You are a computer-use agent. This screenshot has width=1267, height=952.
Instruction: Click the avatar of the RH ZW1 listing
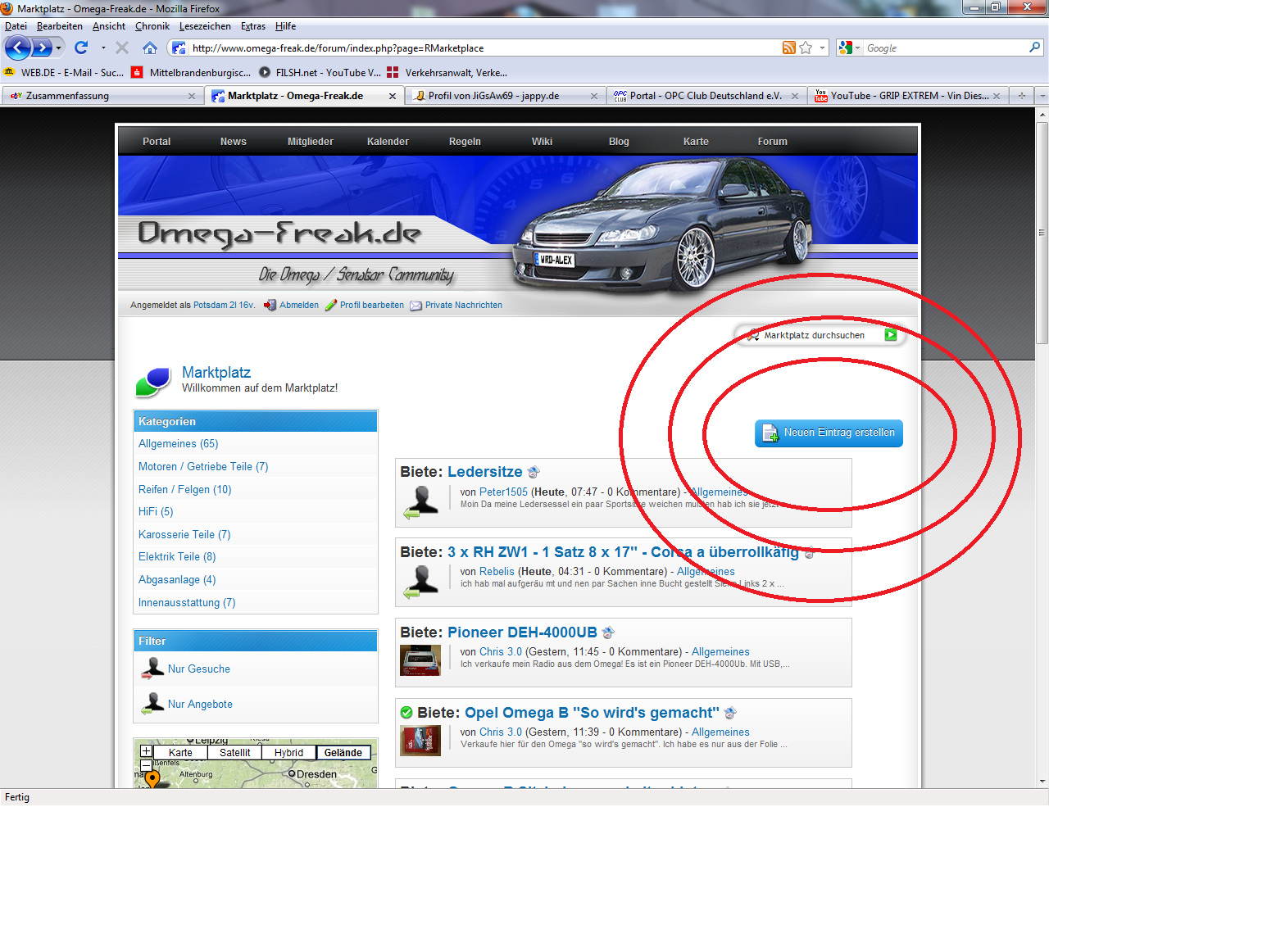point(421,581)
